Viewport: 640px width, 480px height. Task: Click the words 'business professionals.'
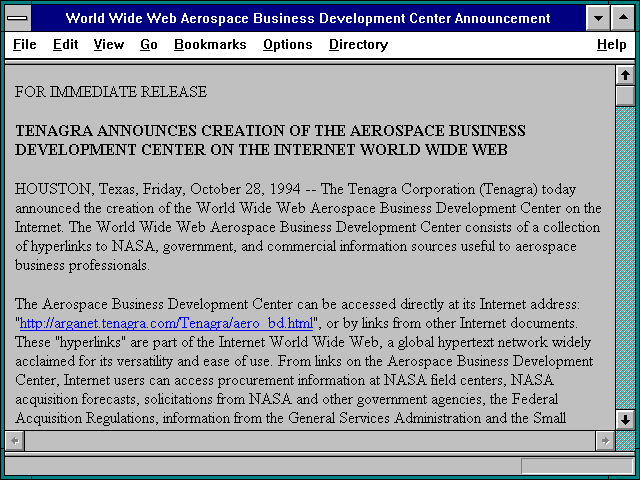[x=82, y=265]
